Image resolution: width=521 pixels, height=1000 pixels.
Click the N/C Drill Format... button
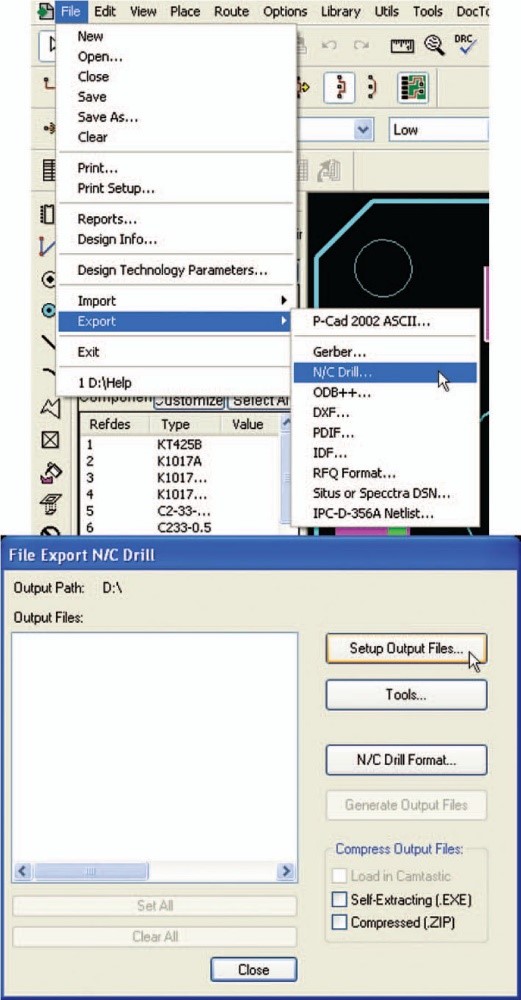406,760
